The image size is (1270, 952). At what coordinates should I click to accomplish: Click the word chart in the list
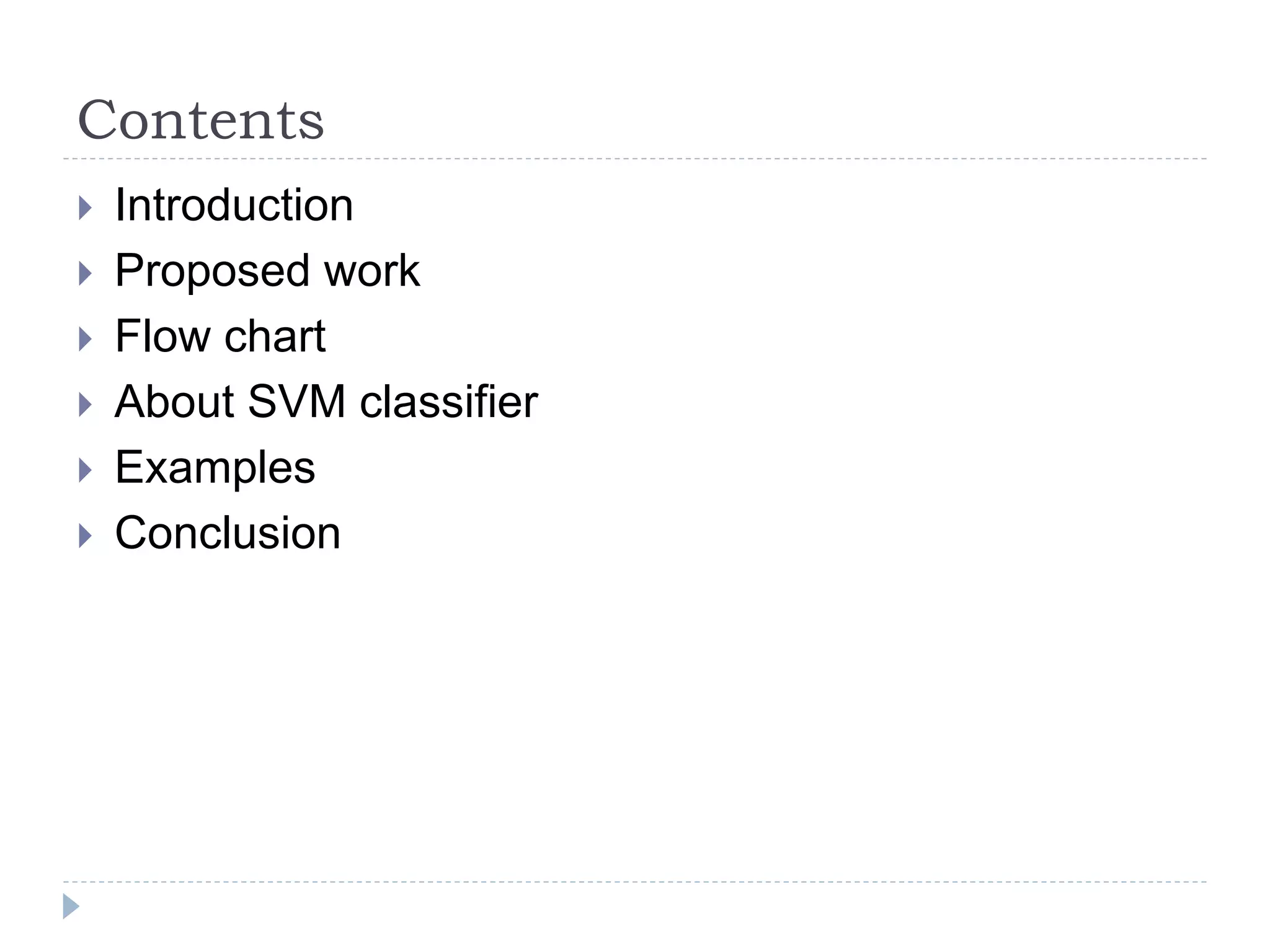tap(275, 337)
